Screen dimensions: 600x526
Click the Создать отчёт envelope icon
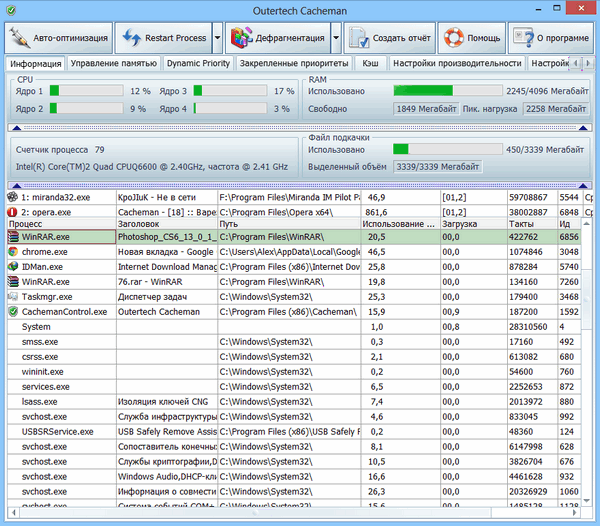(360, 39)
